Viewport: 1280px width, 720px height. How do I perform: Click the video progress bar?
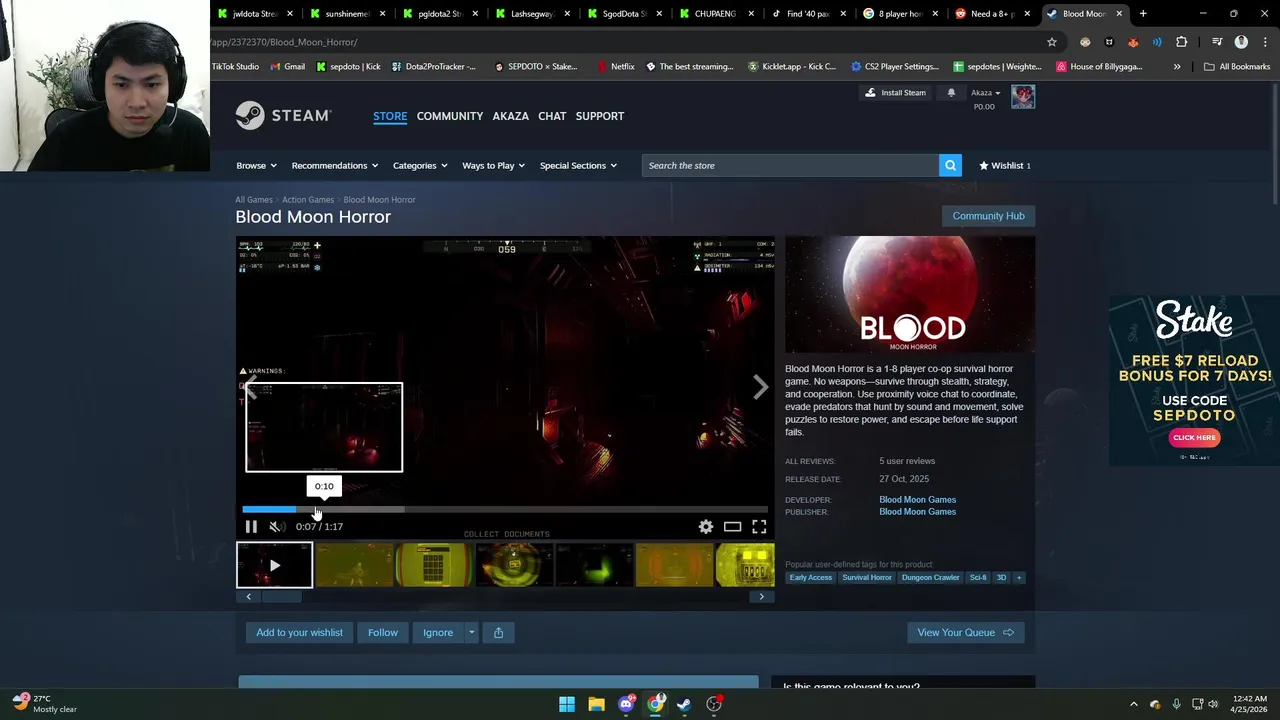pyautogui.click(x=505, y=509)
